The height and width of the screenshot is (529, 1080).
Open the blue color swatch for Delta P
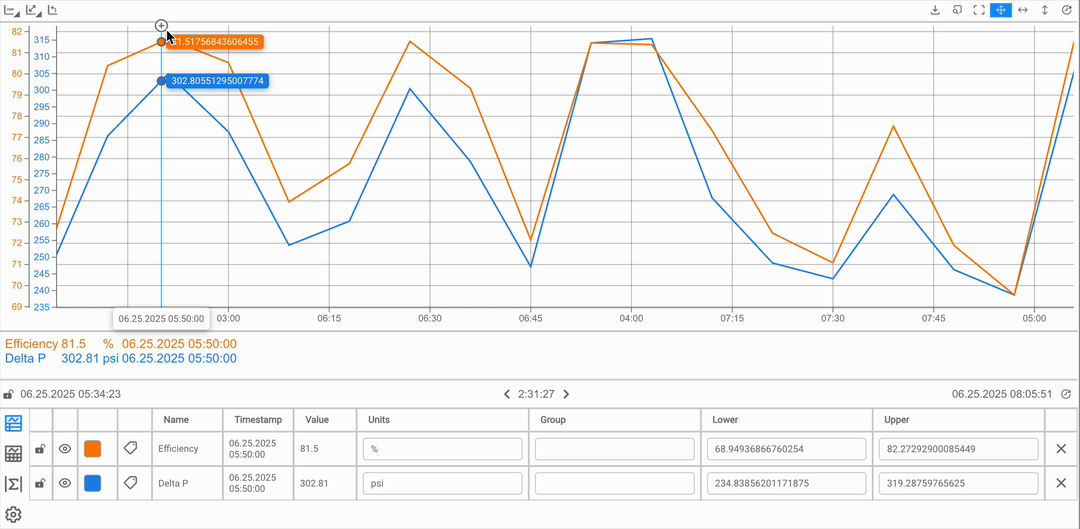point(92,484)
